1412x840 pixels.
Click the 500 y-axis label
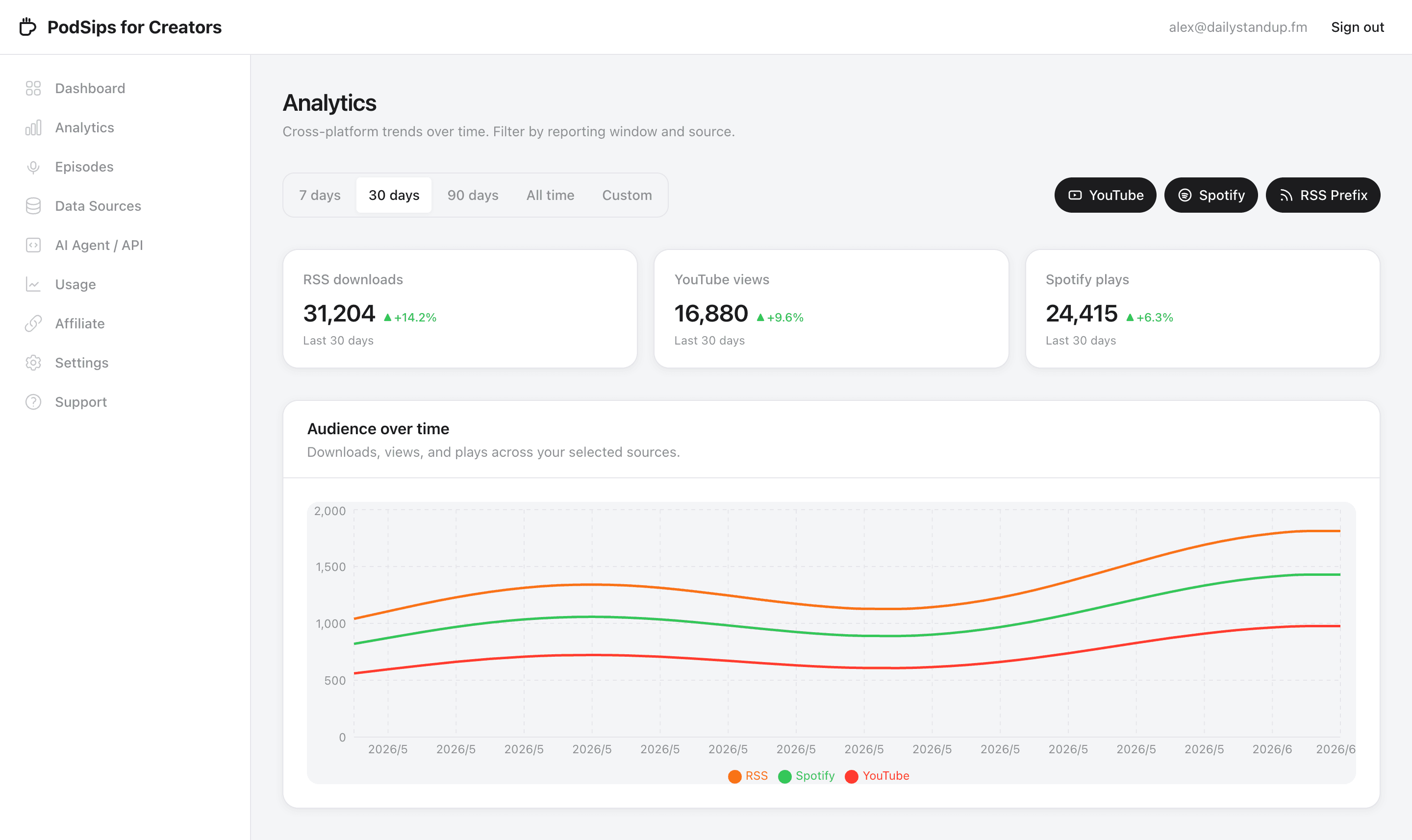point(334,681)
